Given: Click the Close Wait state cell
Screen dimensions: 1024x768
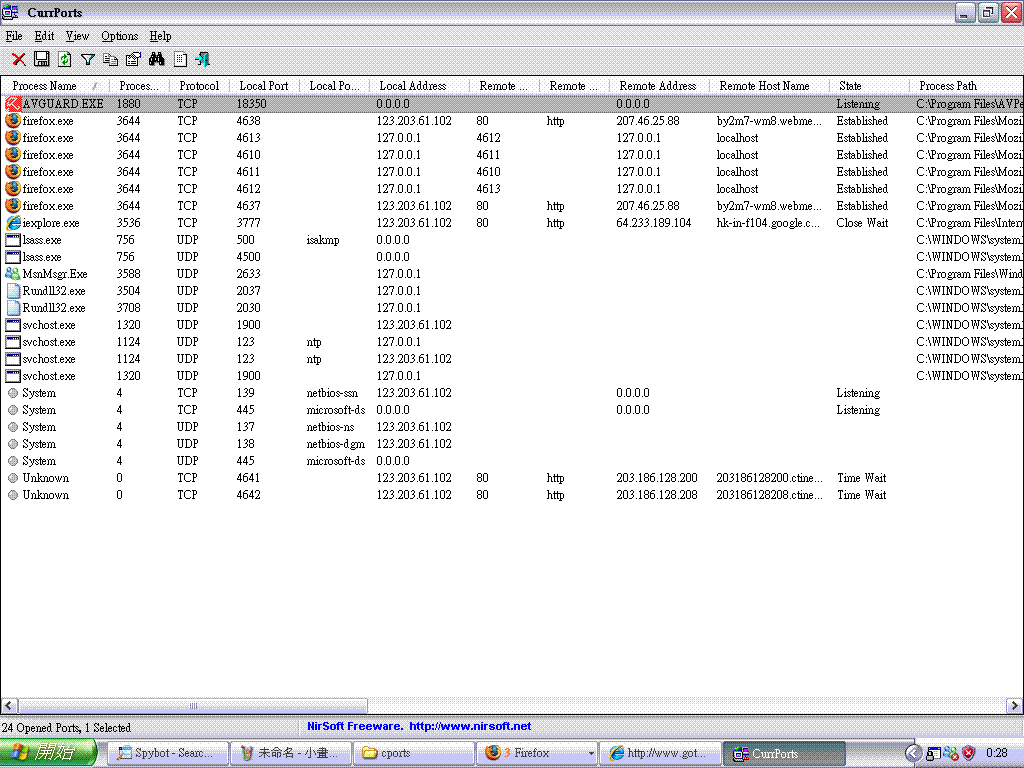Looking at the screenshot, I should (862, 223).
